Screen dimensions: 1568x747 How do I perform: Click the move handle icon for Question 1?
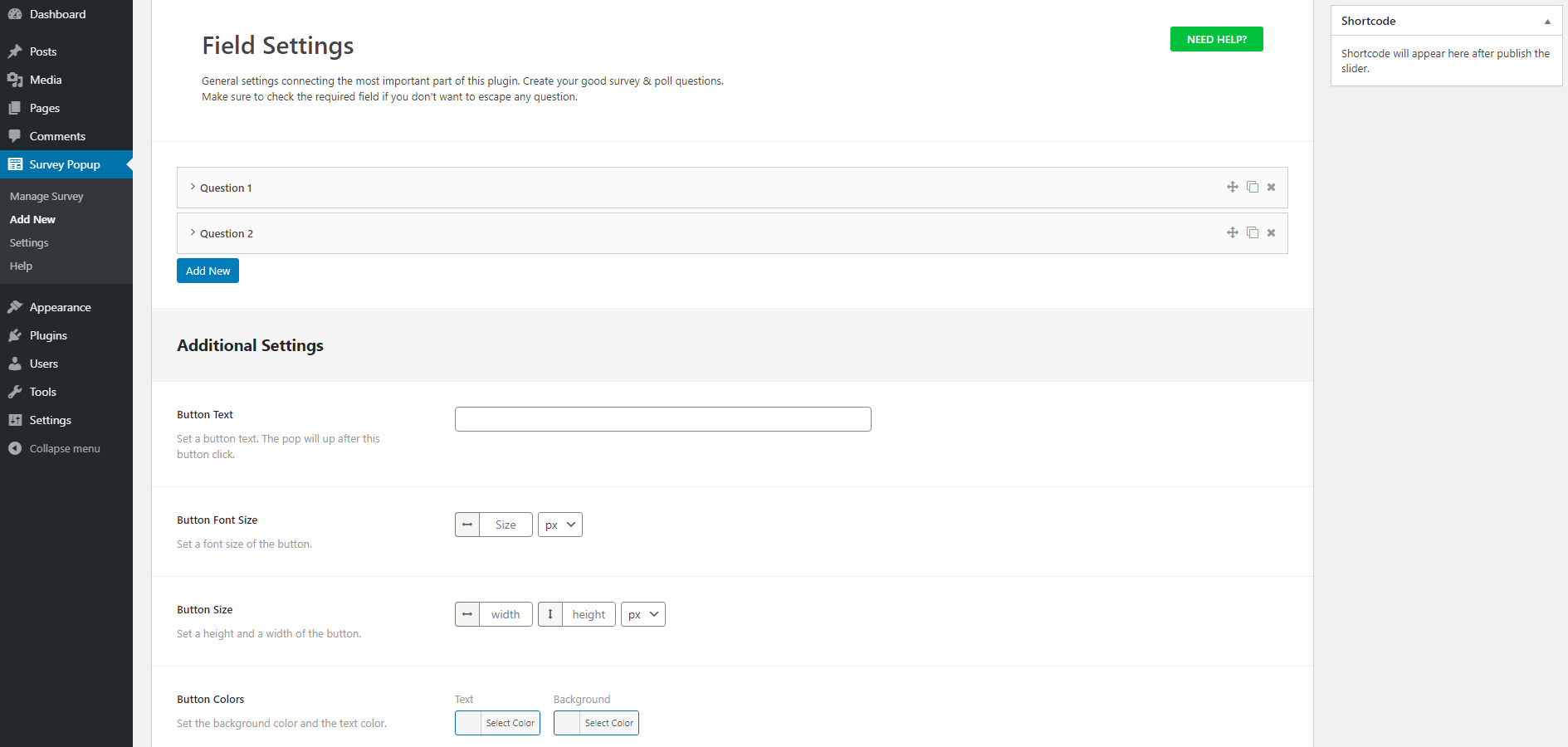pos(1233,187)
